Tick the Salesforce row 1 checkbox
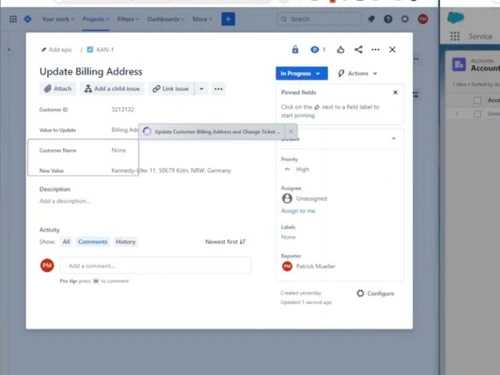Viewport: 500px width, 375px height. click(478, 114)
